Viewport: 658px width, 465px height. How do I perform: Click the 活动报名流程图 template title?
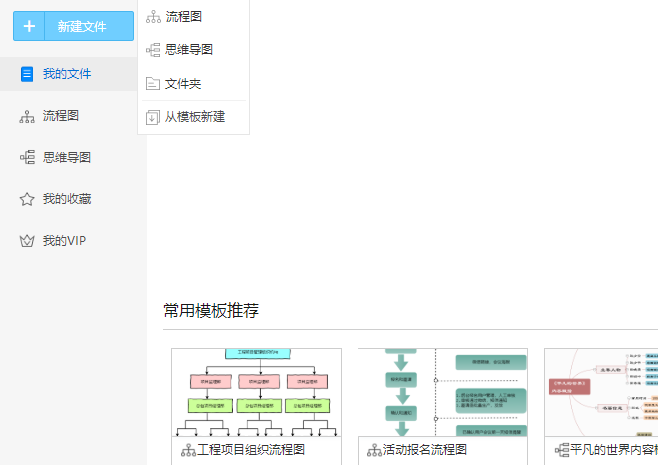pyautogui.click(x=425, y=450)
